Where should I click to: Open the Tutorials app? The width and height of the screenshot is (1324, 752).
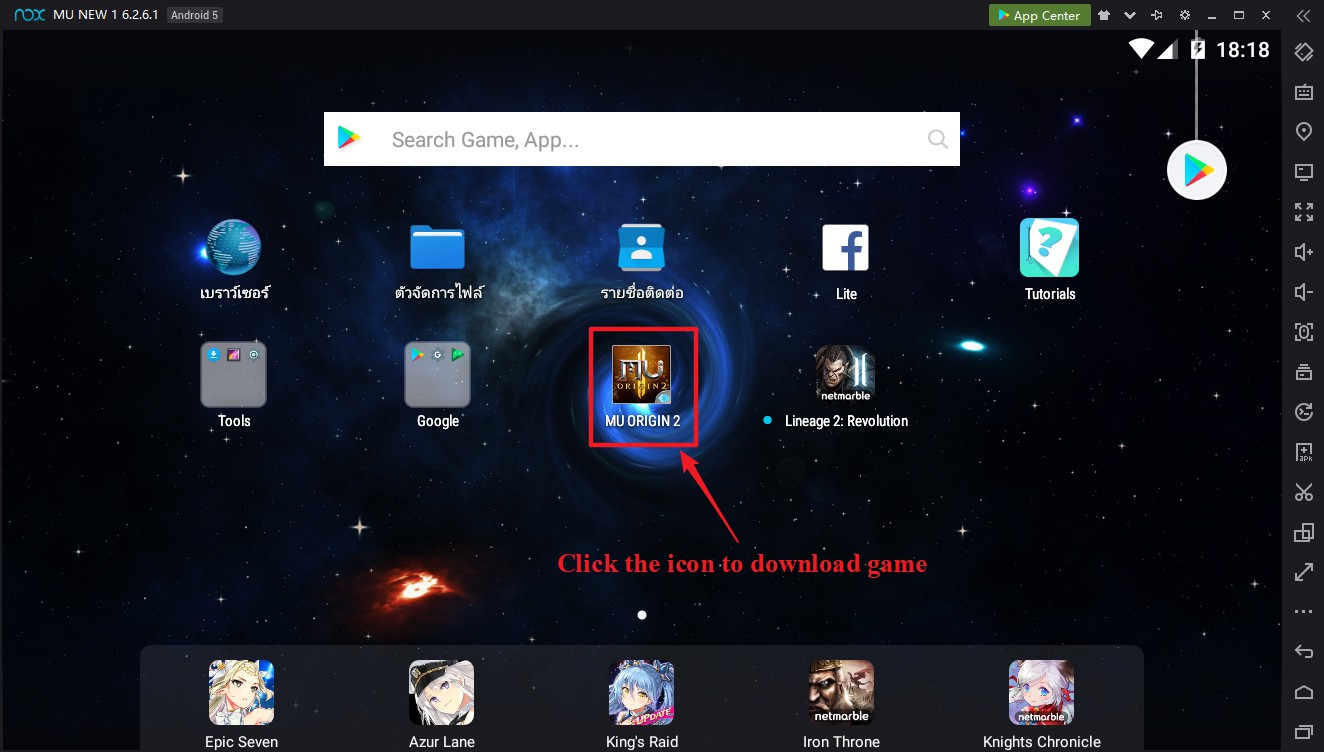(1050, 247)
